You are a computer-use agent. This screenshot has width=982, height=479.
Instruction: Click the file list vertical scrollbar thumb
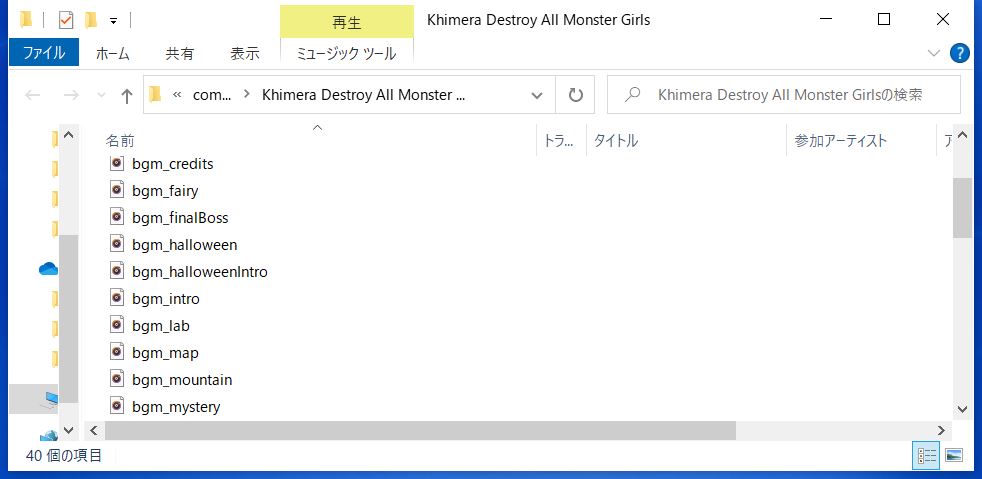[962, 208]
